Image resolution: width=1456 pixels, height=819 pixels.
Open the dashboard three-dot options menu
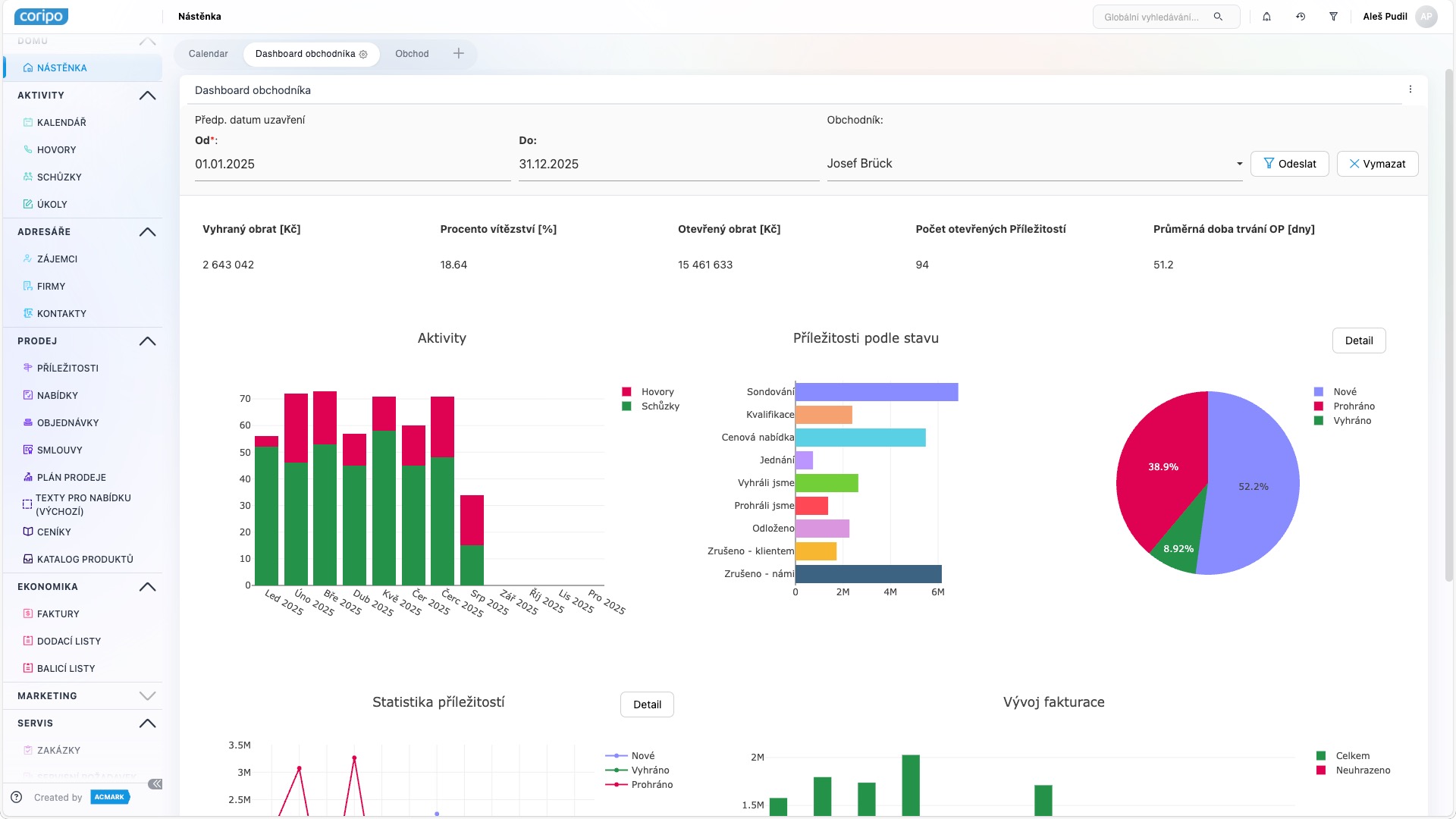(x=1410, y=89)
